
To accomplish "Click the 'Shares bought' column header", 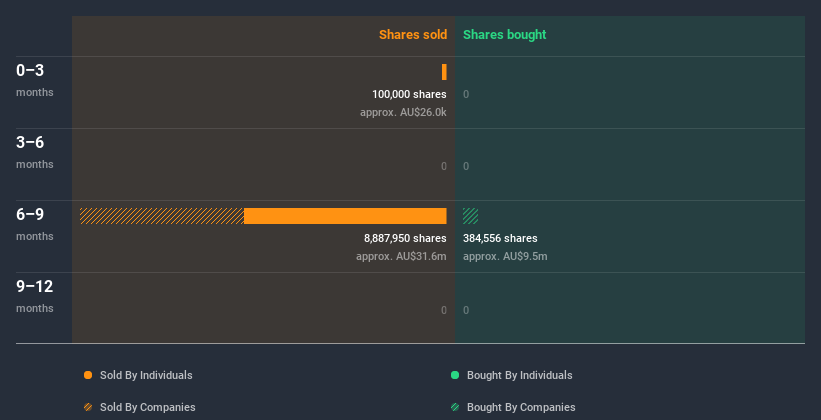I will (x=504, y=35).
